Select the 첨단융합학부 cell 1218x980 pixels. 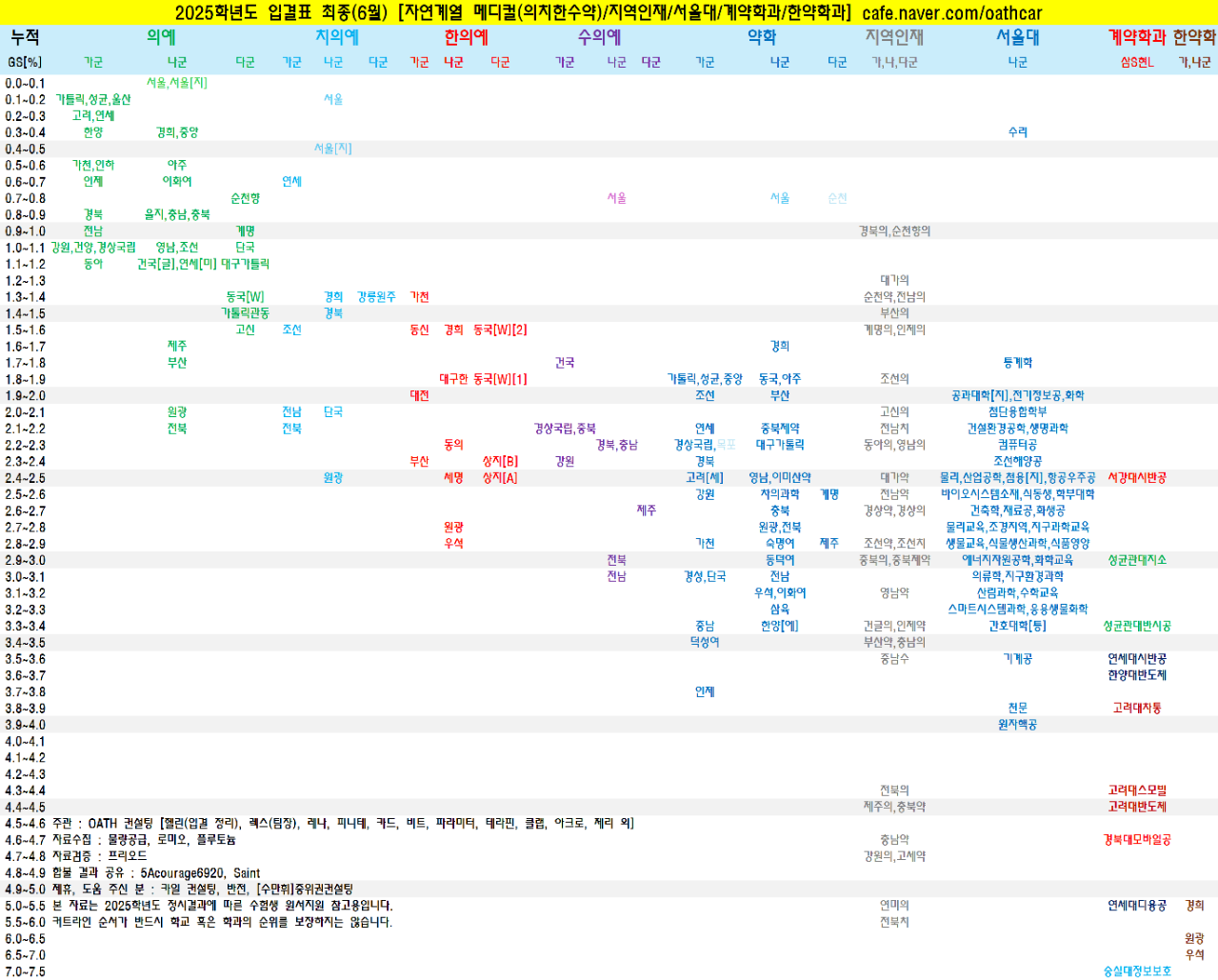tap(1018, 412)
